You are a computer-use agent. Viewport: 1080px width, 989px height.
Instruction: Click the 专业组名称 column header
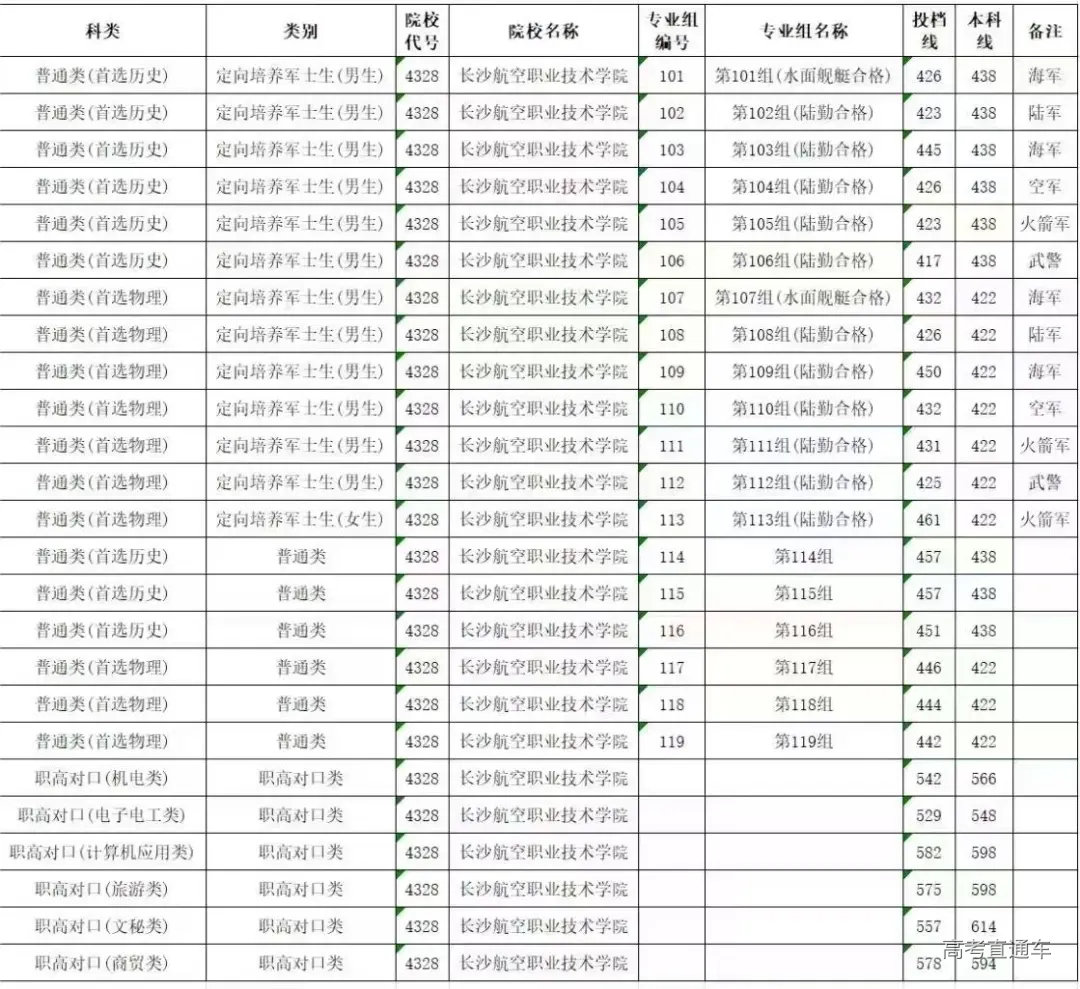tap(803, 31)
